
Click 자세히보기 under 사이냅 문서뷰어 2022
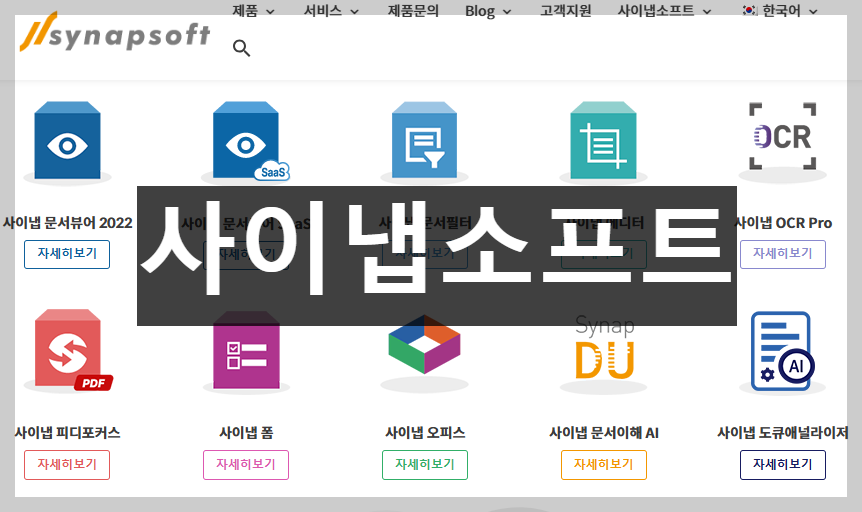click(67, 254)
